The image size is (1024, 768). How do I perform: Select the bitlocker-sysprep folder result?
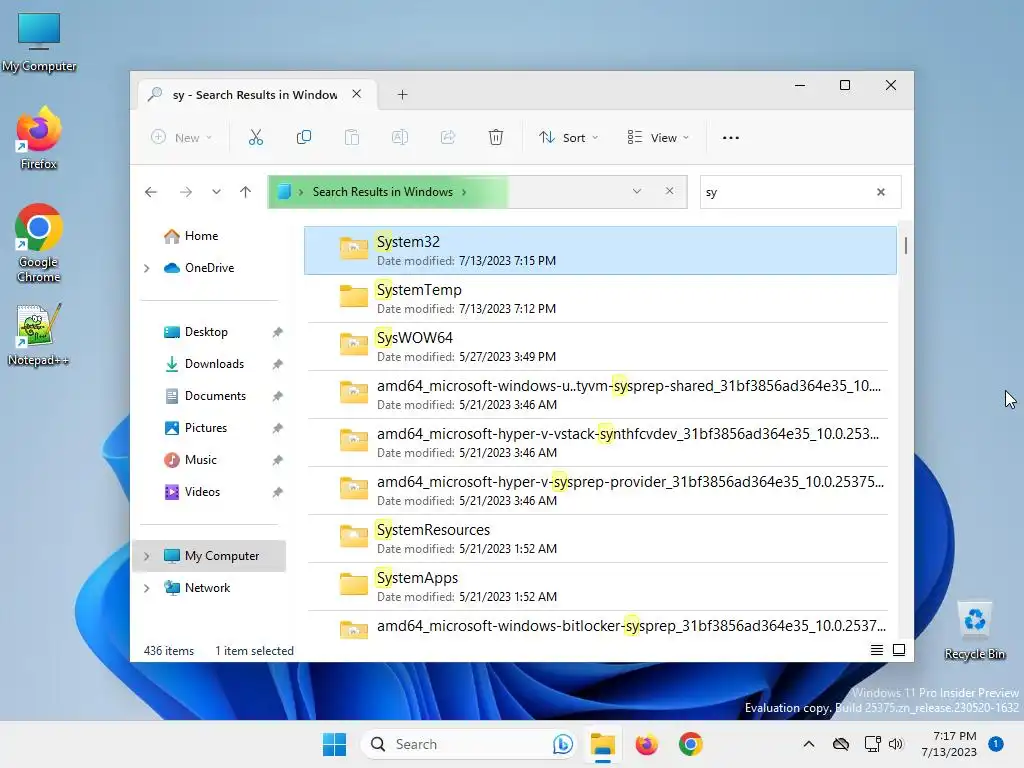600,626
